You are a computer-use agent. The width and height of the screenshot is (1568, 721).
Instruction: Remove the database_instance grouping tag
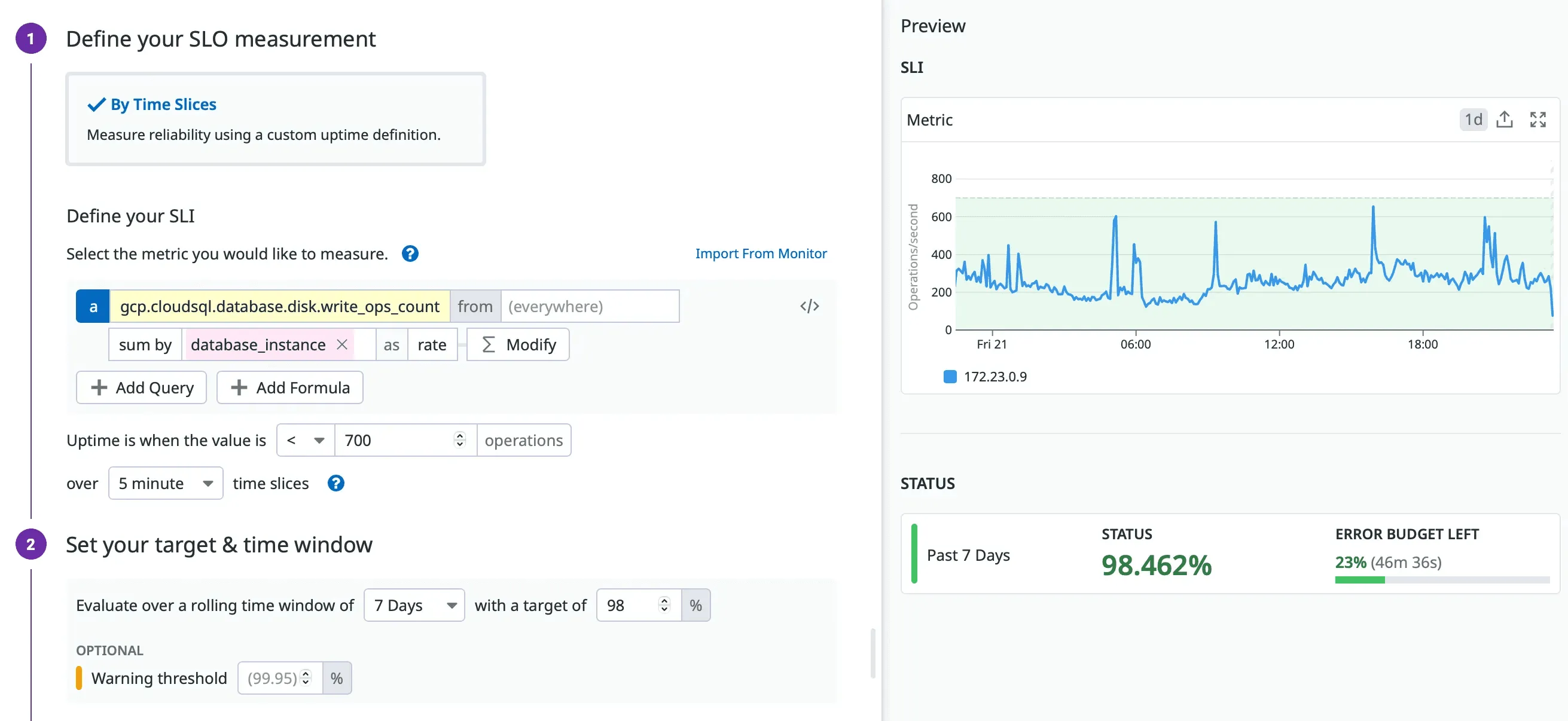[342, 344]
